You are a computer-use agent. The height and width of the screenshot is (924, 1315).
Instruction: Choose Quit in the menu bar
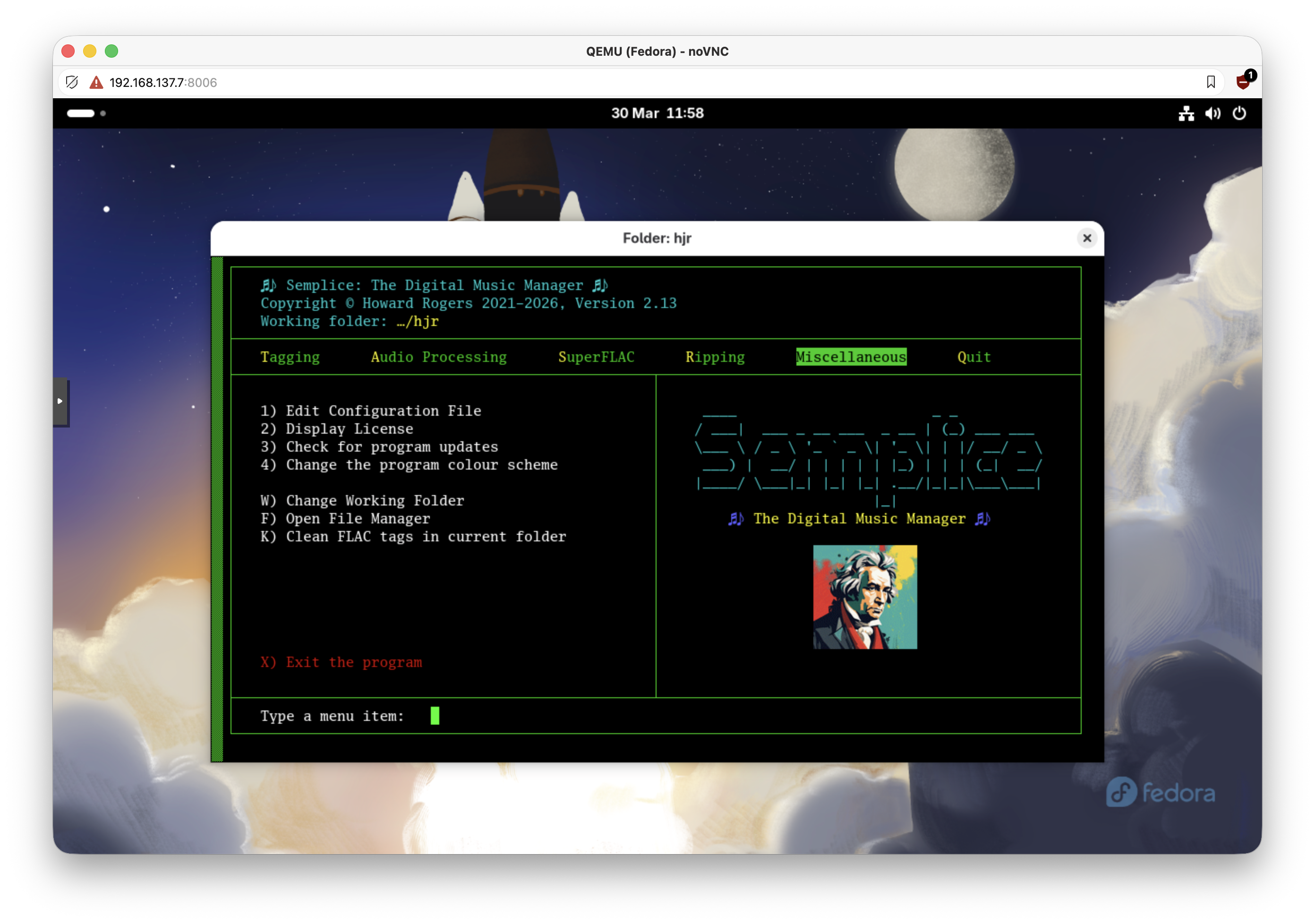[973, 357]
